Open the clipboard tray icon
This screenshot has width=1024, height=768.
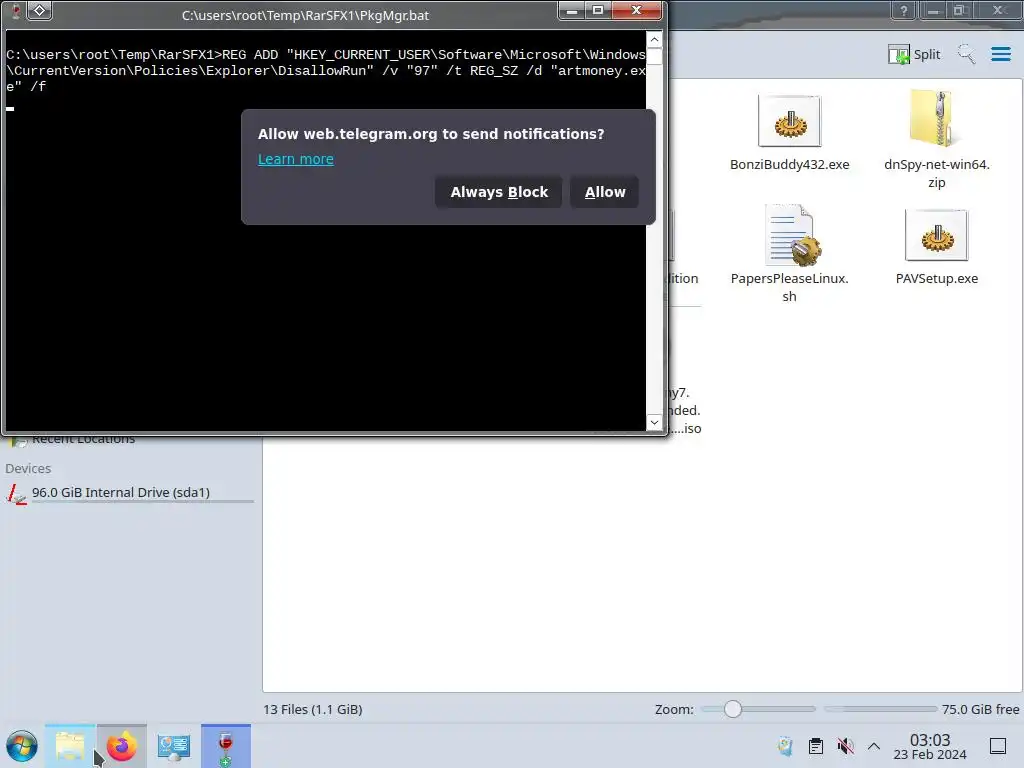point(815,746)
